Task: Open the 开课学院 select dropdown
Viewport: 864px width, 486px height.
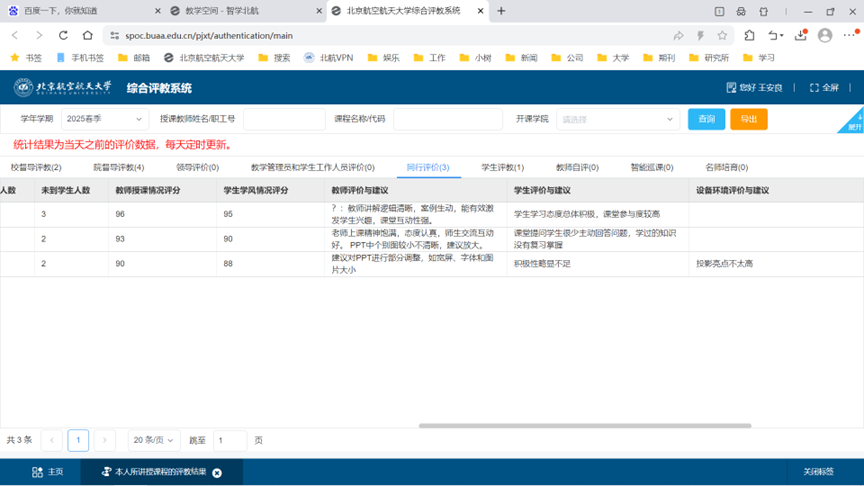Action: [618, 119]
